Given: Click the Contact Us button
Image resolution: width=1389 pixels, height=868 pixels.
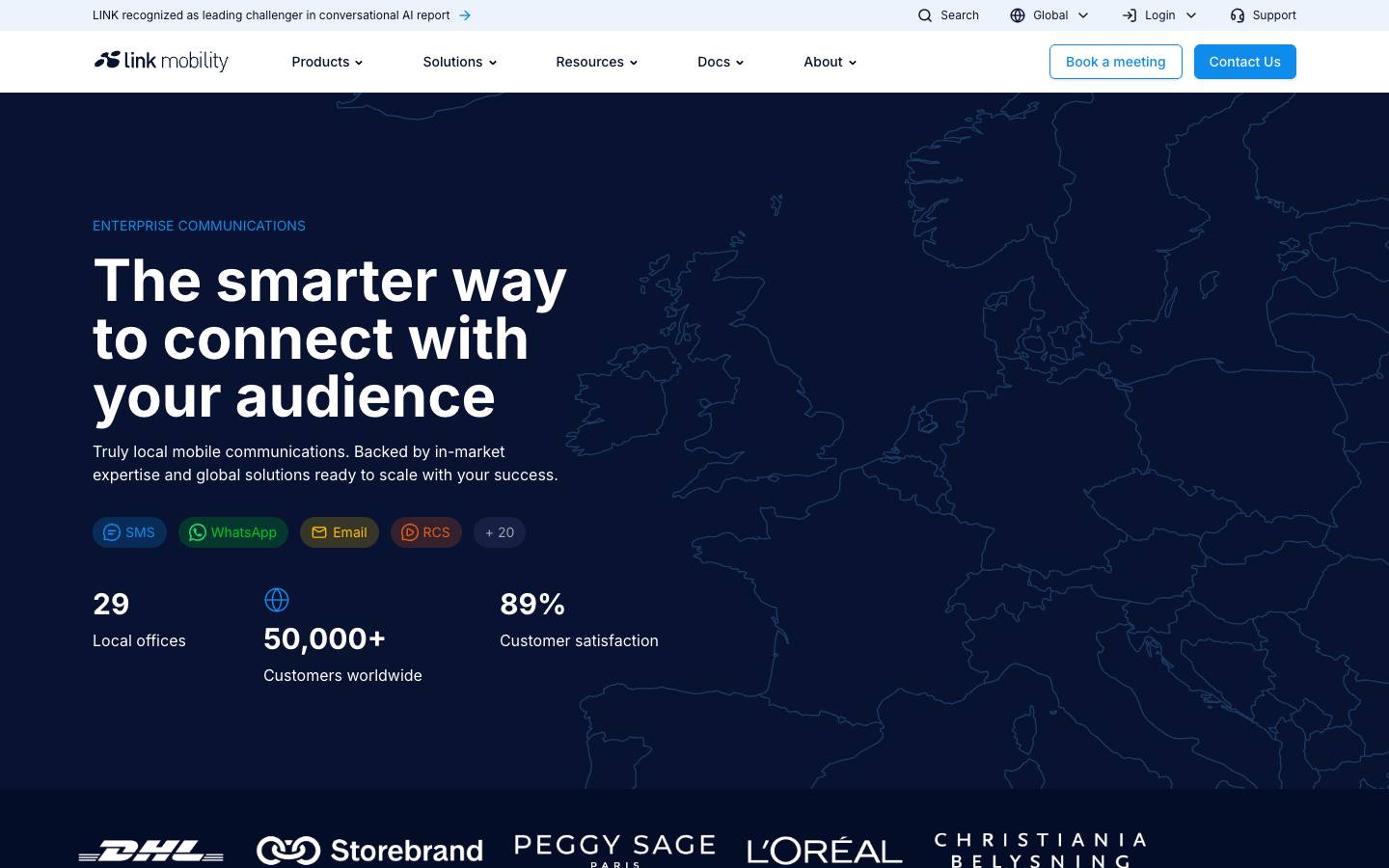Looking at the screenshot, I should (1245, 62).
